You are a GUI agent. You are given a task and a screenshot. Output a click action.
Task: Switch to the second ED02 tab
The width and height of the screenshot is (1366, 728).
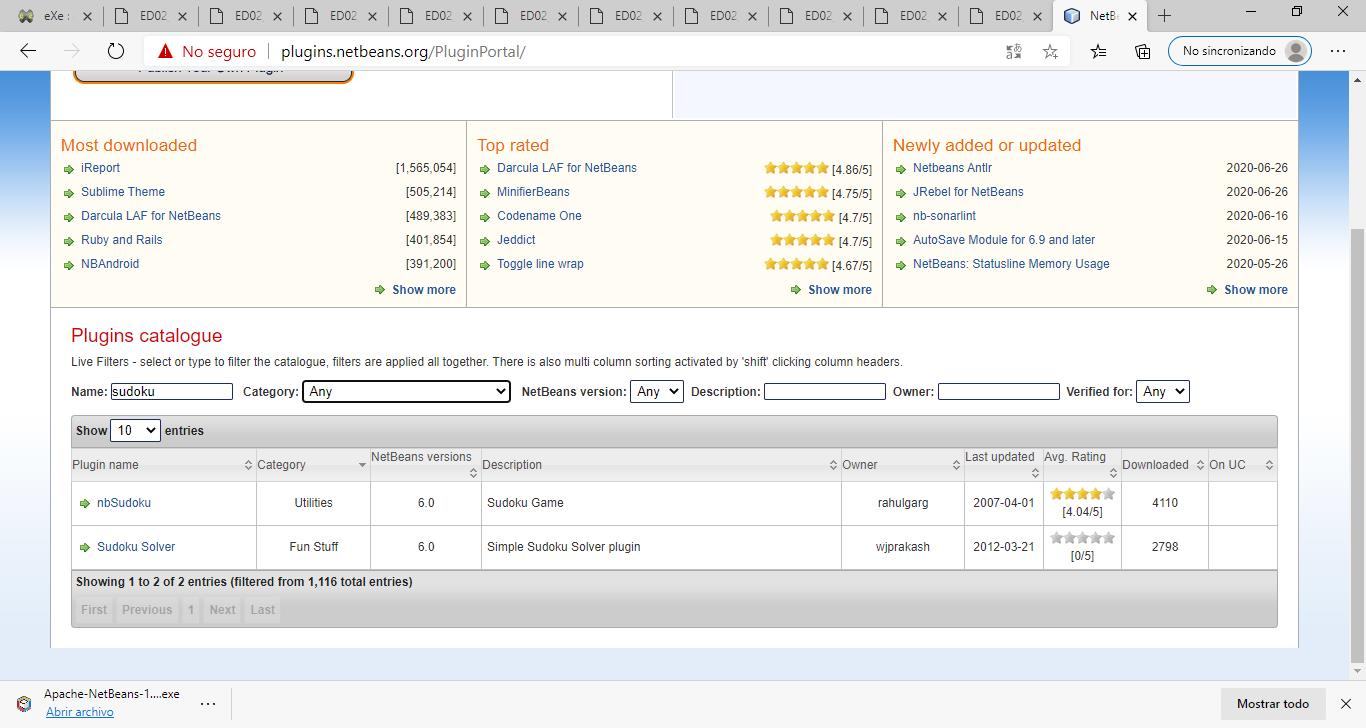pyautogui.click(x=247, y=16)
